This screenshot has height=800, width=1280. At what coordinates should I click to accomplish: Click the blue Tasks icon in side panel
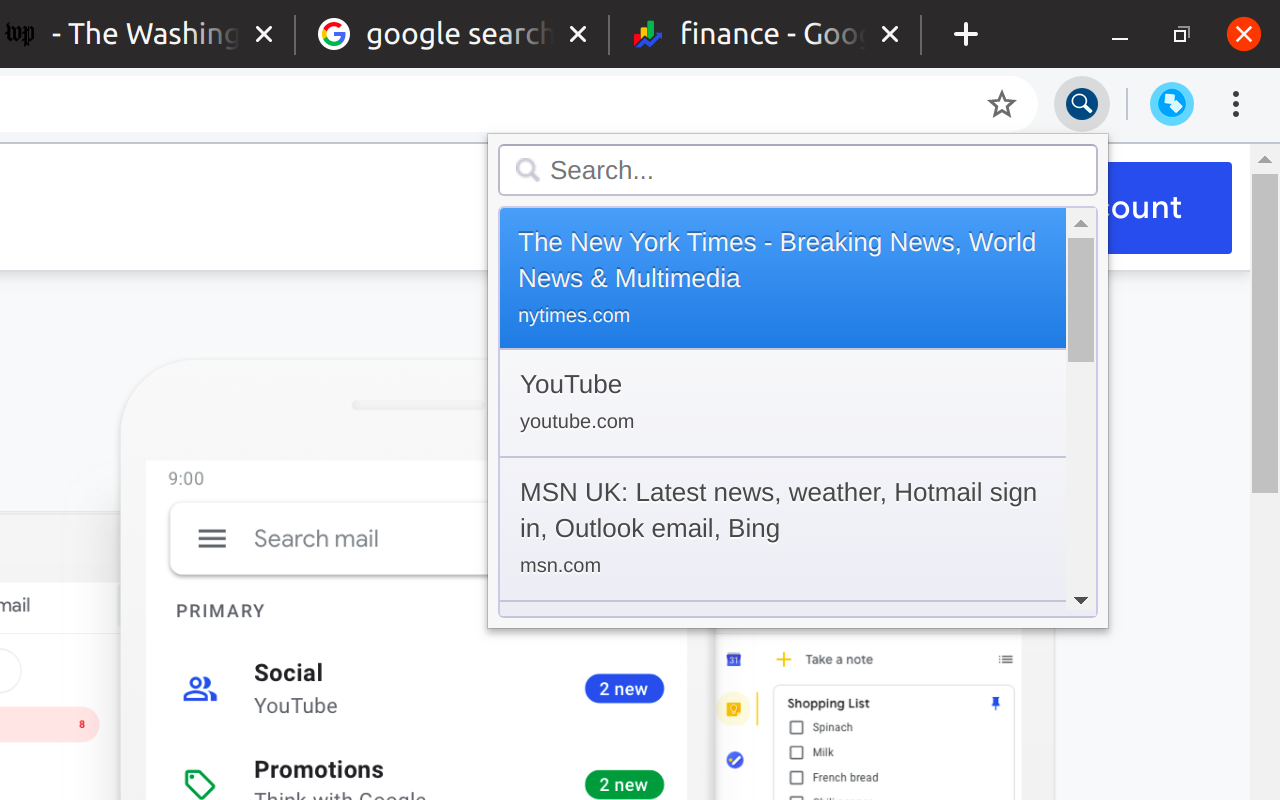[x=734, y=760]
